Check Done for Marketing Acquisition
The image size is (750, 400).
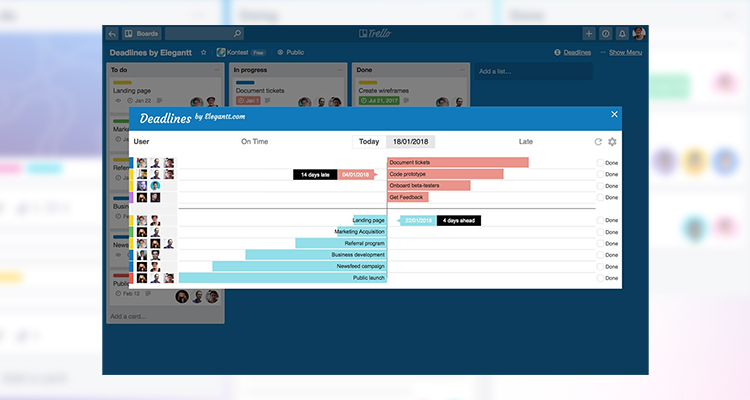(x=600, y=232)
